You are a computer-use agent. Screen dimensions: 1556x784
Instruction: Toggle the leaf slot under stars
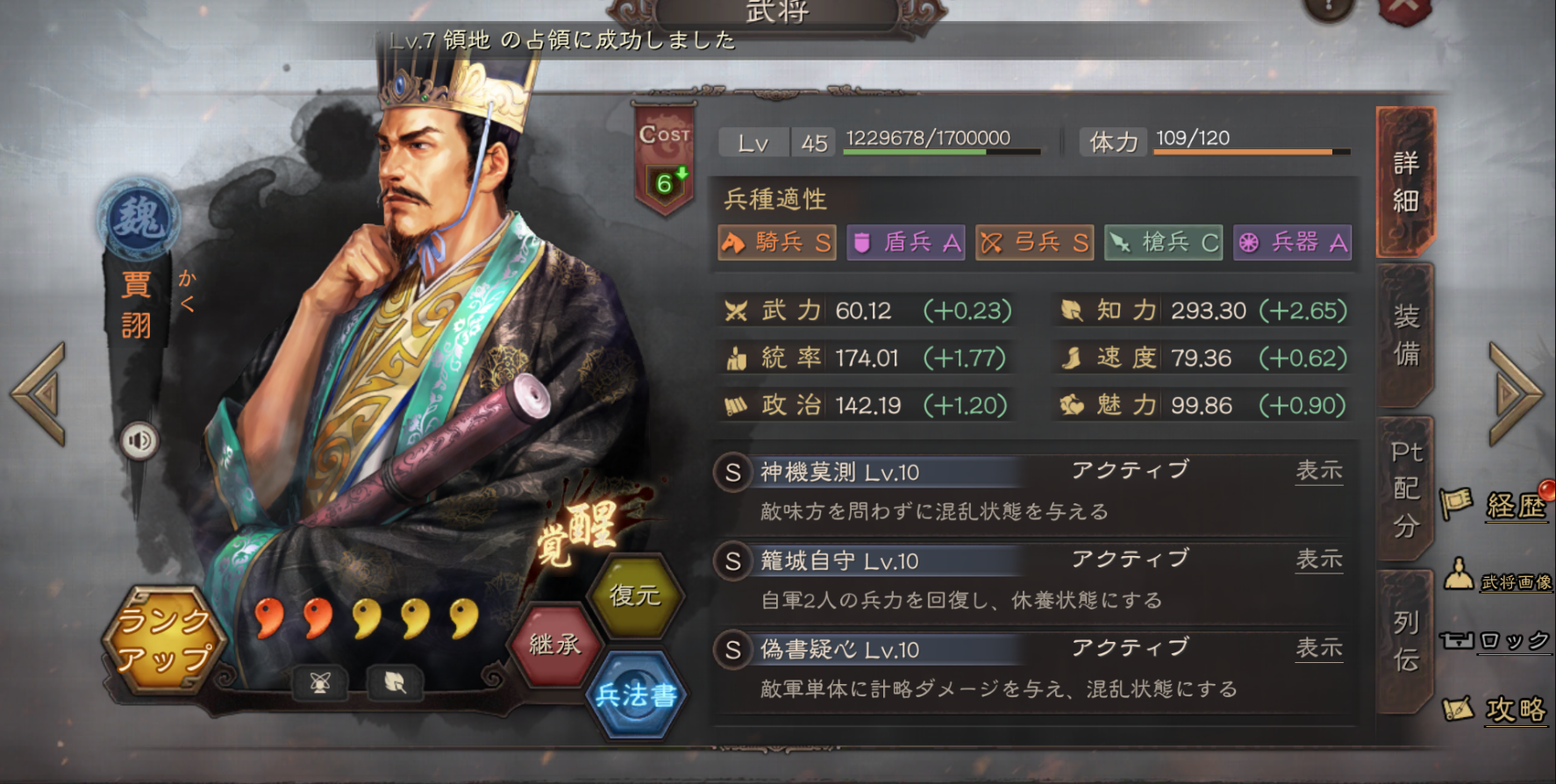click(x=395, y=683)
